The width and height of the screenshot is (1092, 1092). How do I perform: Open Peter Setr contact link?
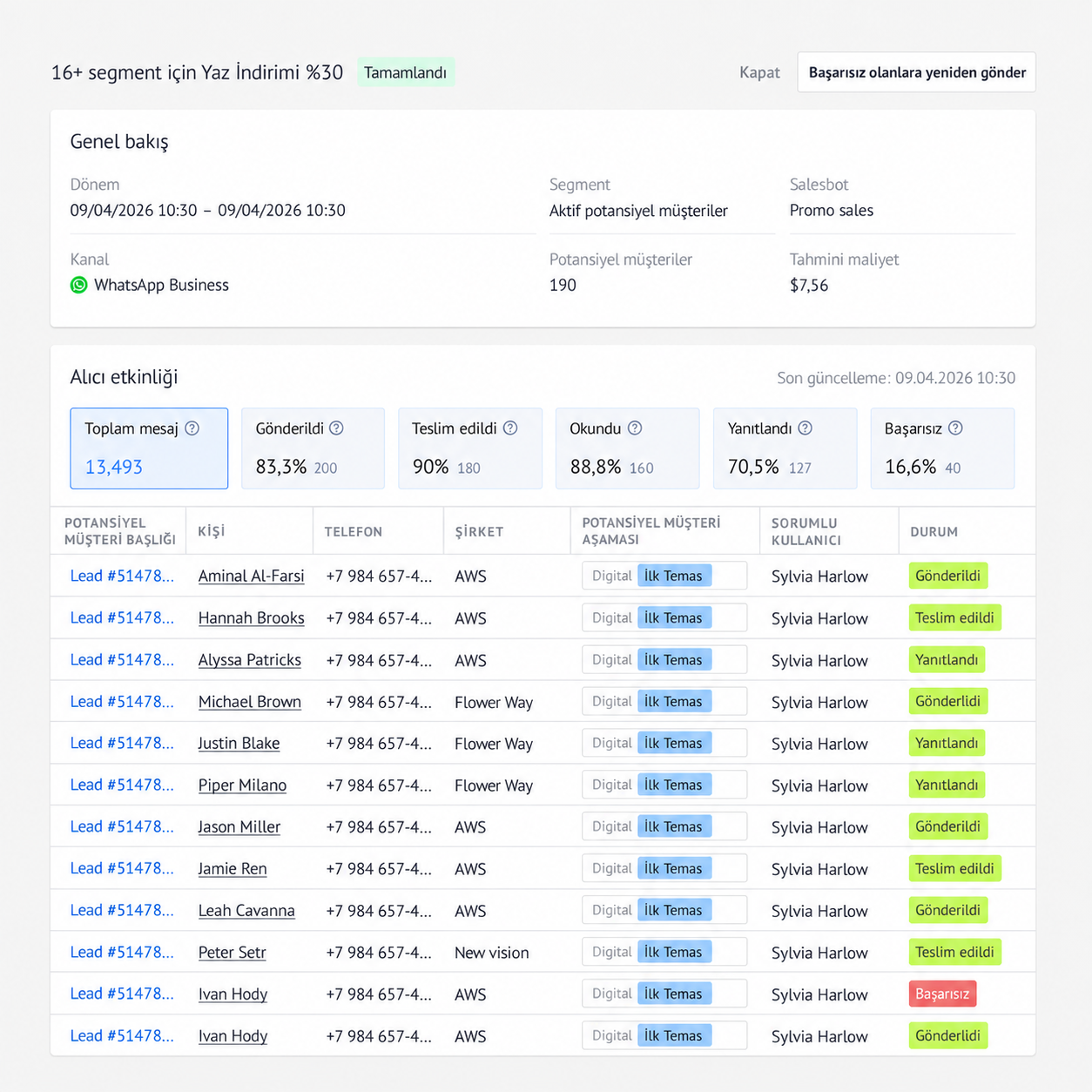(x=233, y=953)
